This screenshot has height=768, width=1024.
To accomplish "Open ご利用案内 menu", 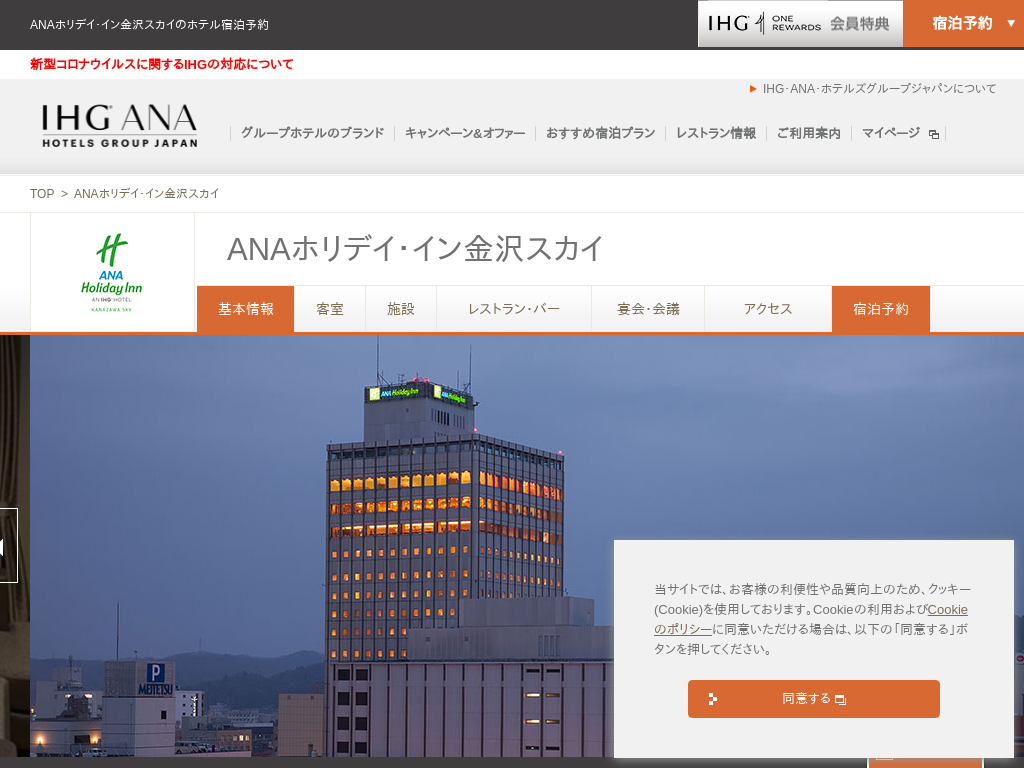I will [x=808, y=133].
